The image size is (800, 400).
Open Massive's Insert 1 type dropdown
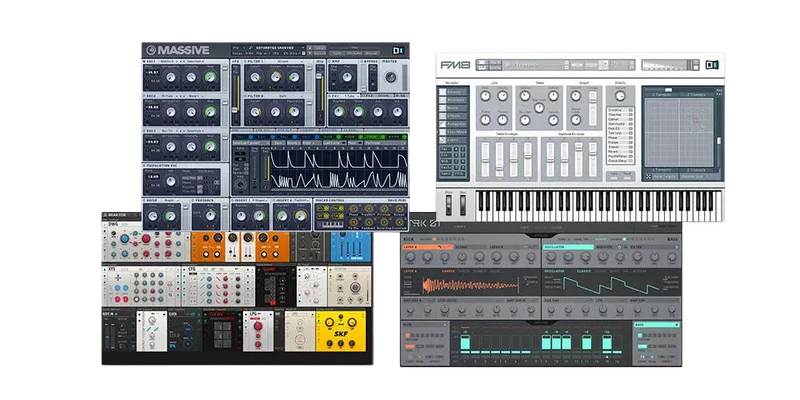[x=260, y=201]
